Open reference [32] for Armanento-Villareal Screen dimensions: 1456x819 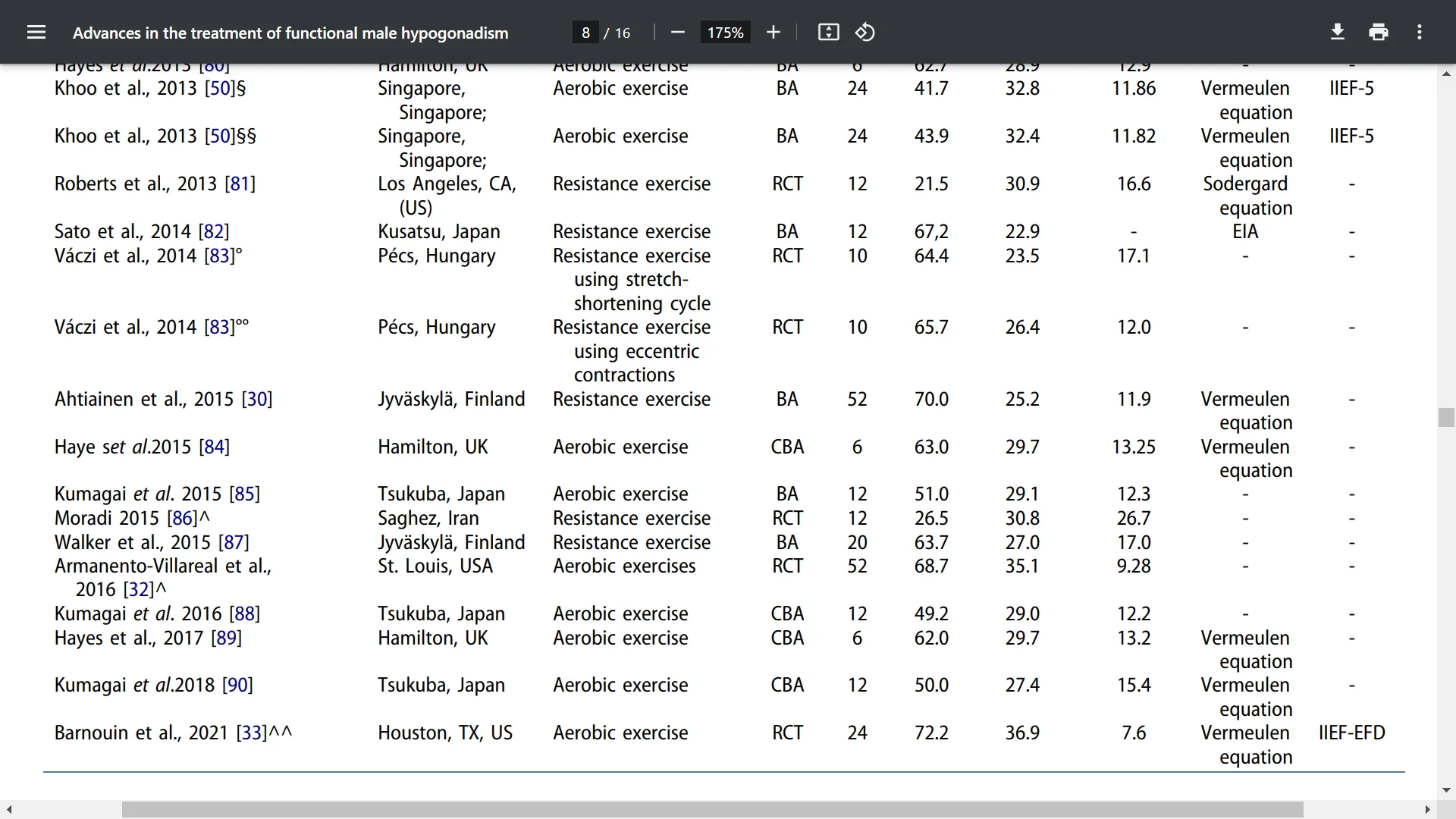[x=139, y=590]
